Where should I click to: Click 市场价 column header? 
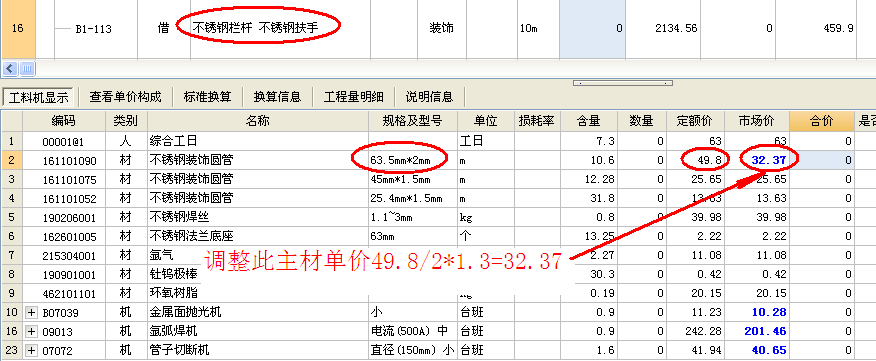click(756, 120)
